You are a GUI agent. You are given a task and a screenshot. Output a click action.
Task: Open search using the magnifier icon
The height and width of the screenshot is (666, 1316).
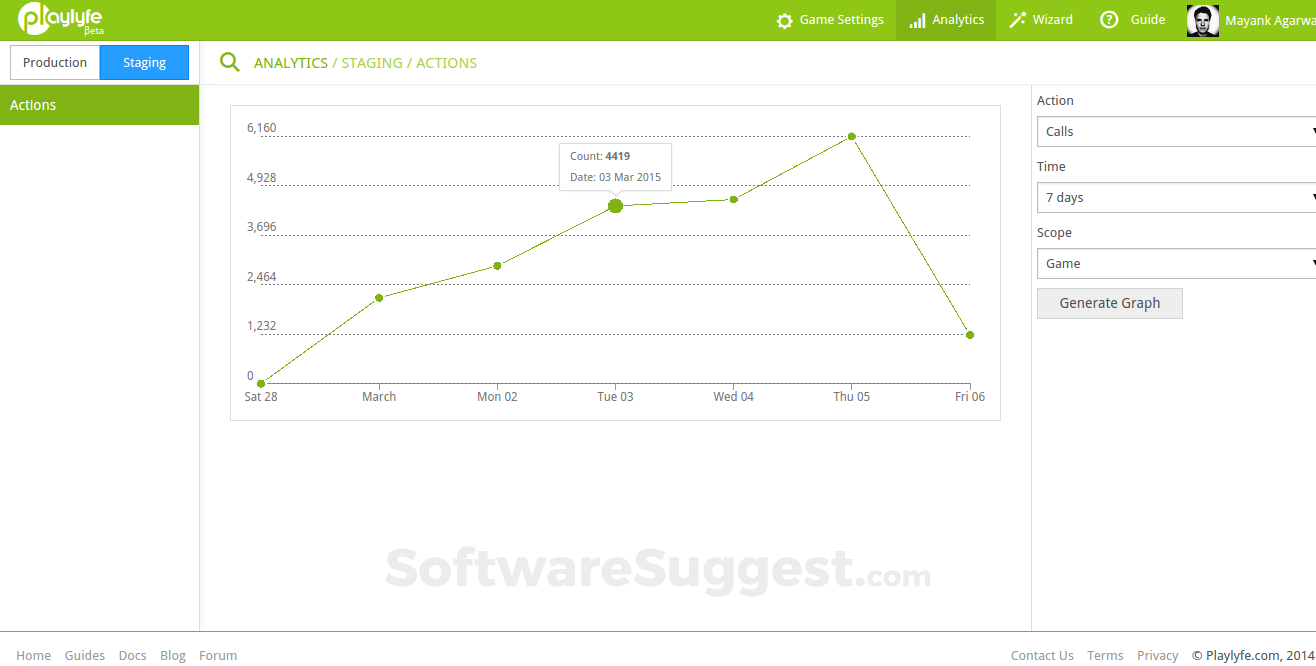pyautogui.click(x=229, y=62)
